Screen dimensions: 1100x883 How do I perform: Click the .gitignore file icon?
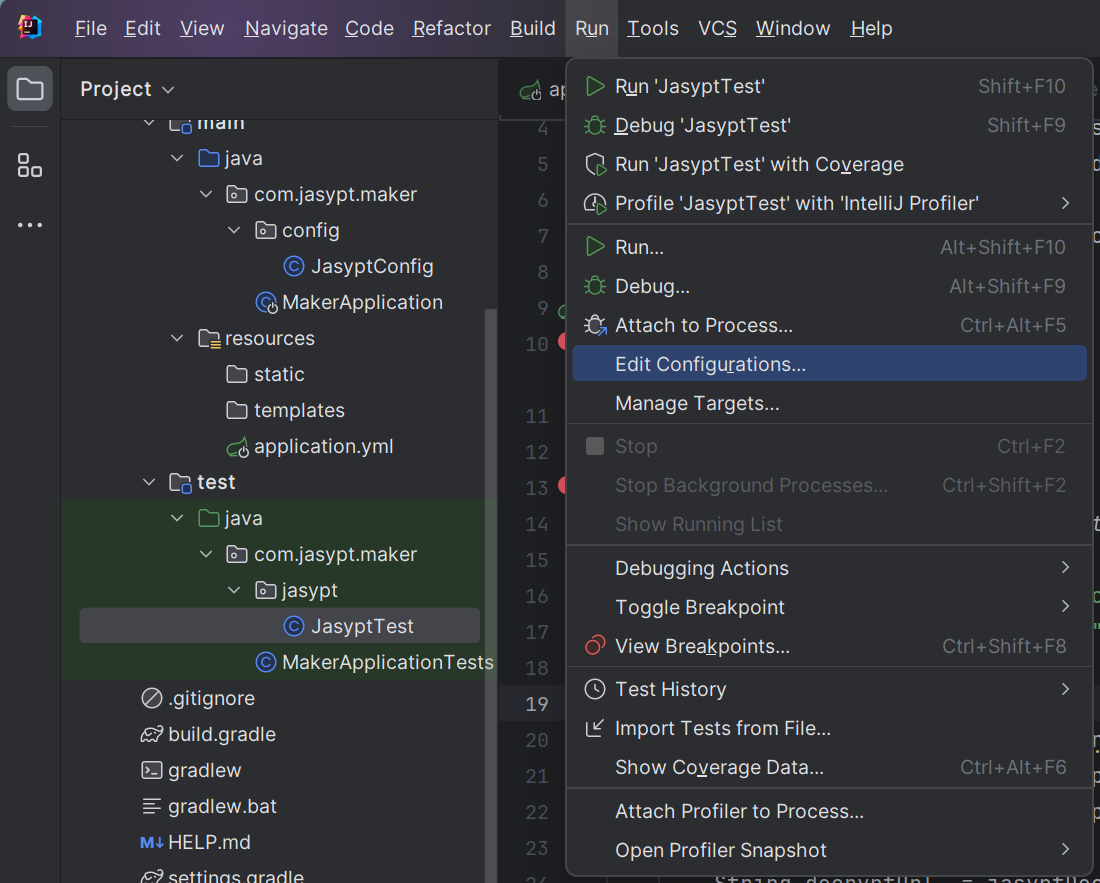[x=152, y=698]
